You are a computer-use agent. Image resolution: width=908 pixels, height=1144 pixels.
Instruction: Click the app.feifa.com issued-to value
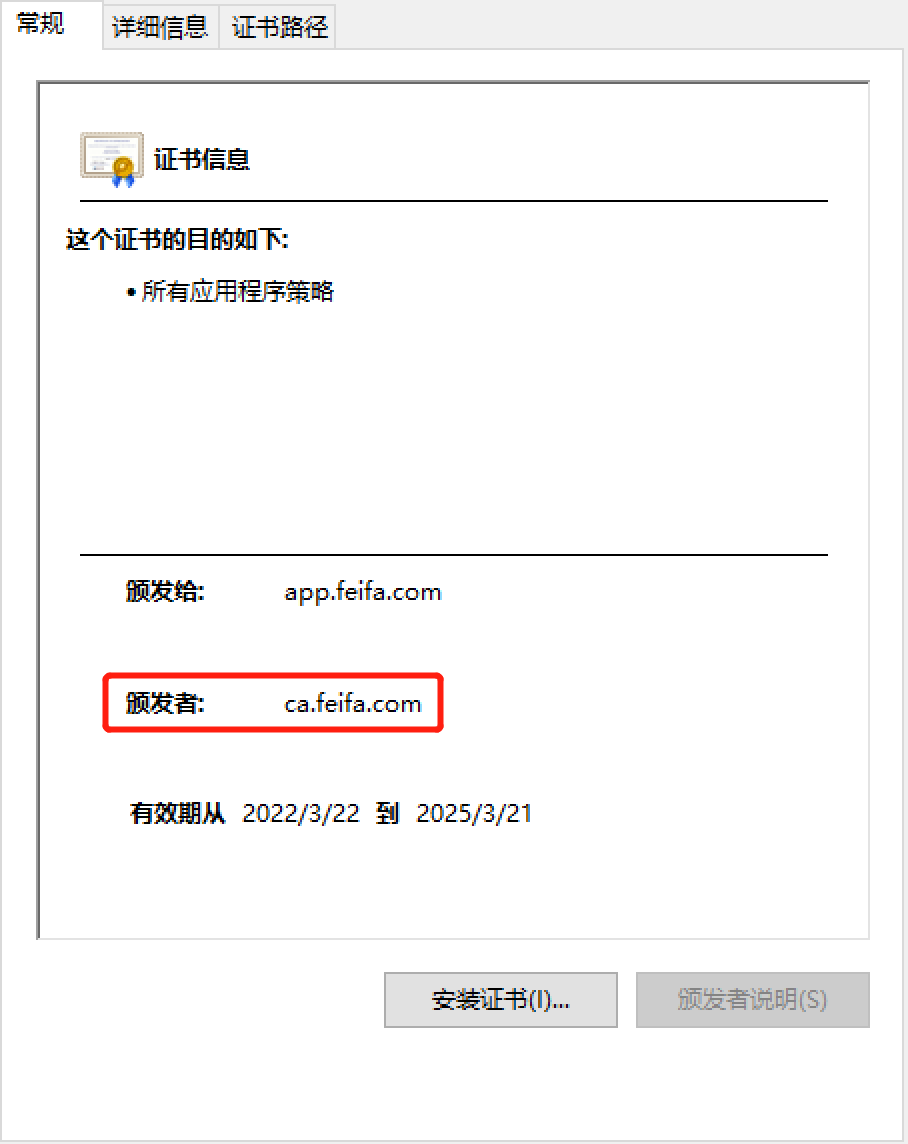(363, 592)
